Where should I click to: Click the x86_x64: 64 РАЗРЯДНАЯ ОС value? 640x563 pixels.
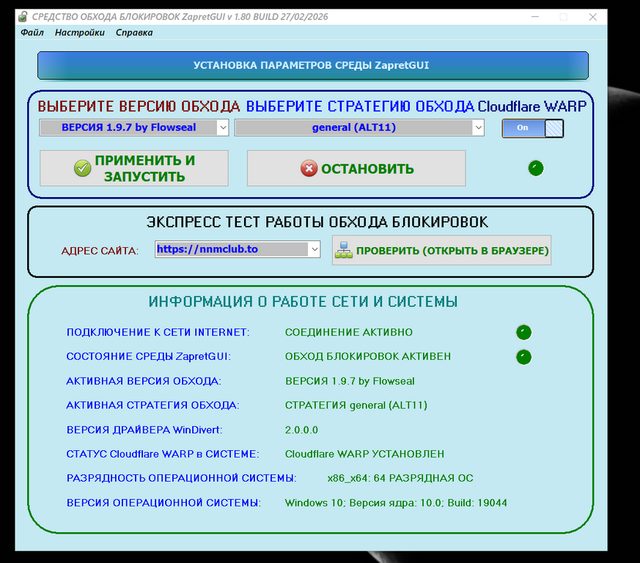point(400,478)
